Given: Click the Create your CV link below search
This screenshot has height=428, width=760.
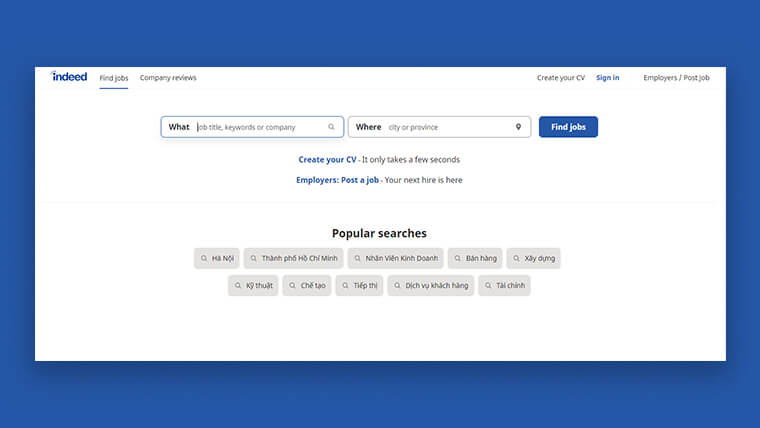Looking at the screenshot, I should click(327, 159).
